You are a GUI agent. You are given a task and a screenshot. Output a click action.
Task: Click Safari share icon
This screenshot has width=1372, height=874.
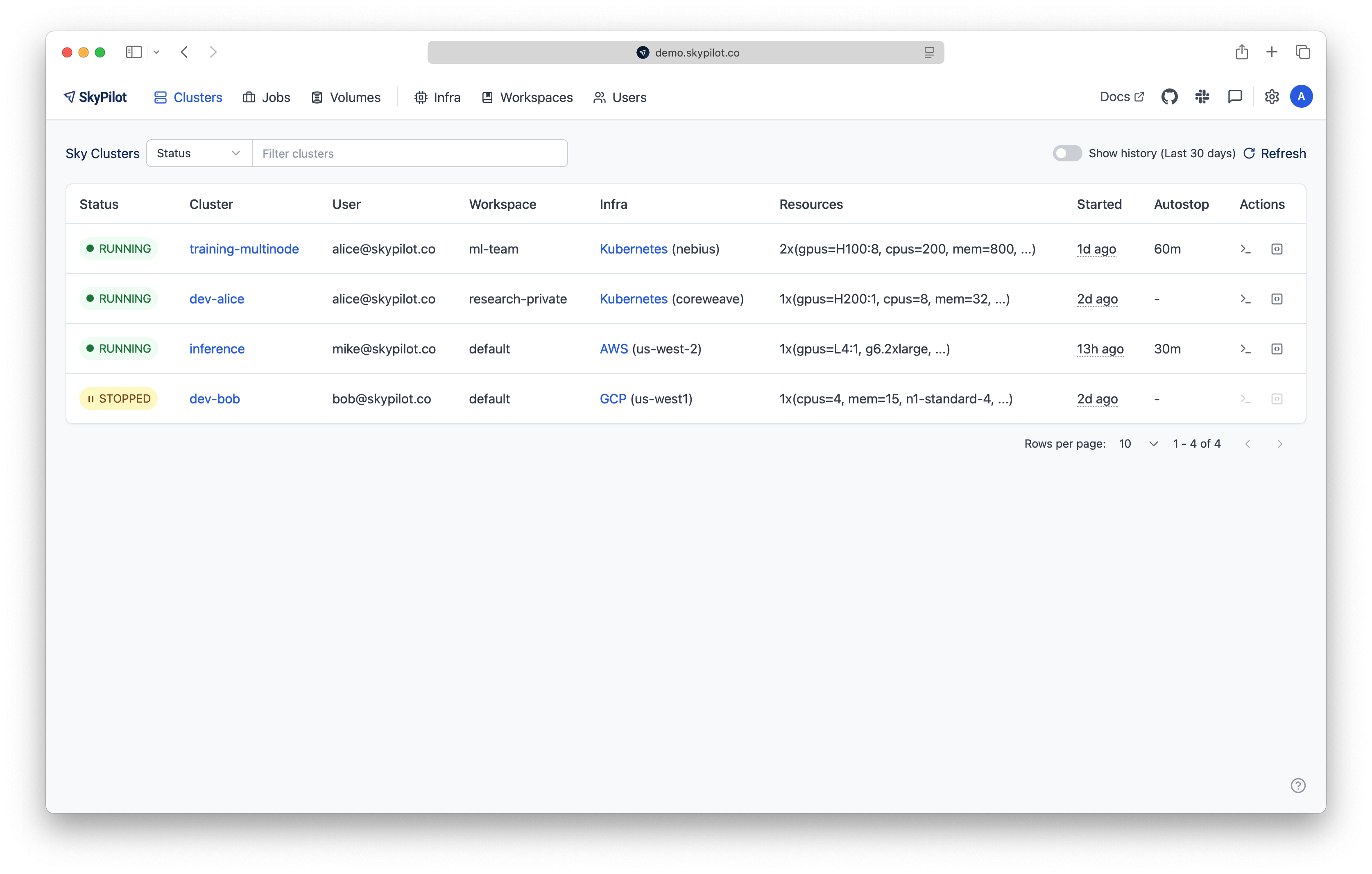point(1241,52)
